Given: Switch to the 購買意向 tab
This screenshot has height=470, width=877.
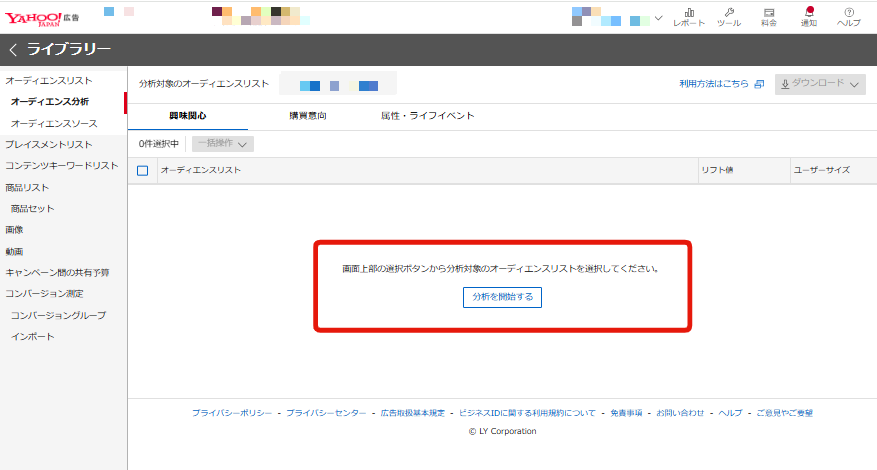Looking at the screenshot, I should [308, 116].
